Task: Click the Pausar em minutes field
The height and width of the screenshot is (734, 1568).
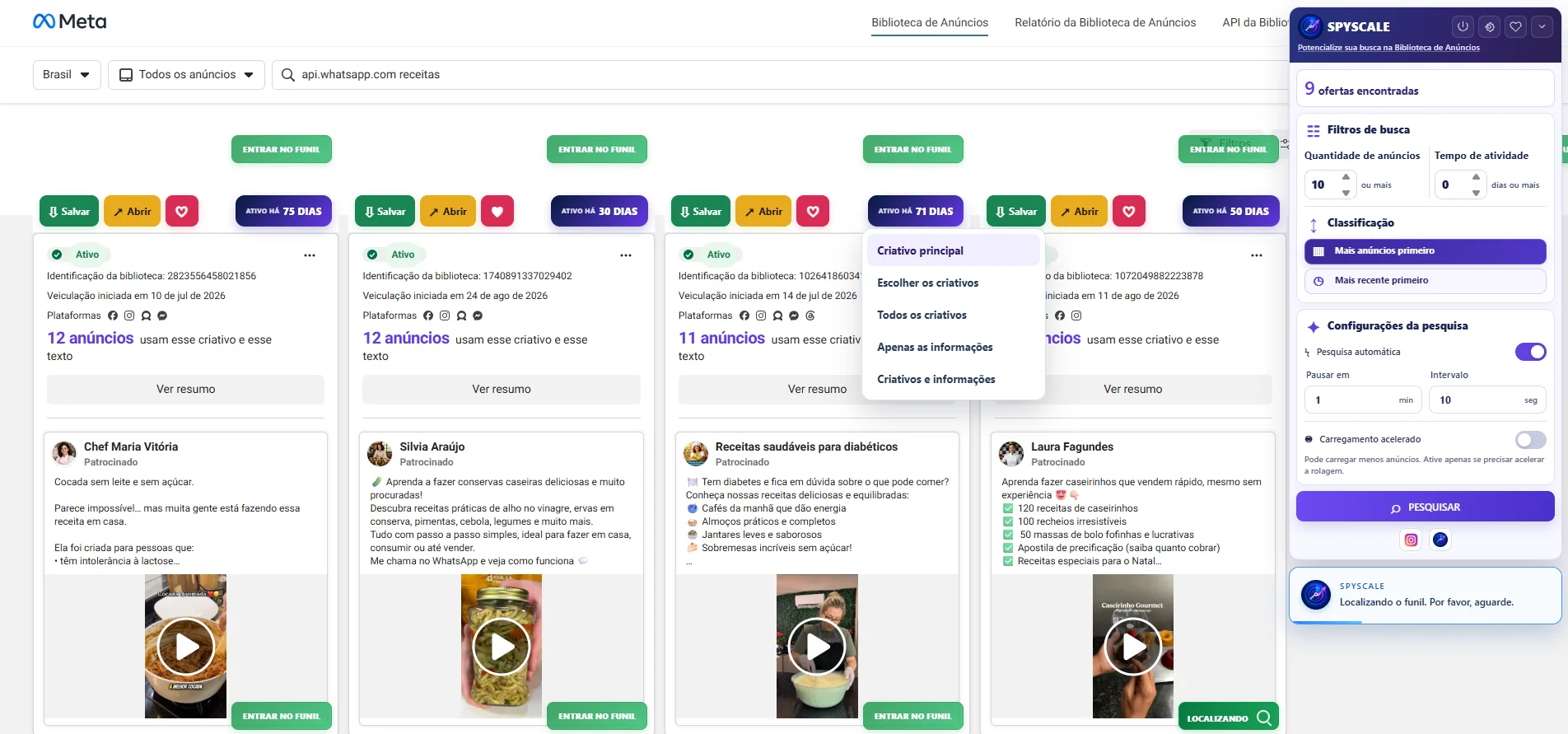Action: click(x=1362, y=400)
